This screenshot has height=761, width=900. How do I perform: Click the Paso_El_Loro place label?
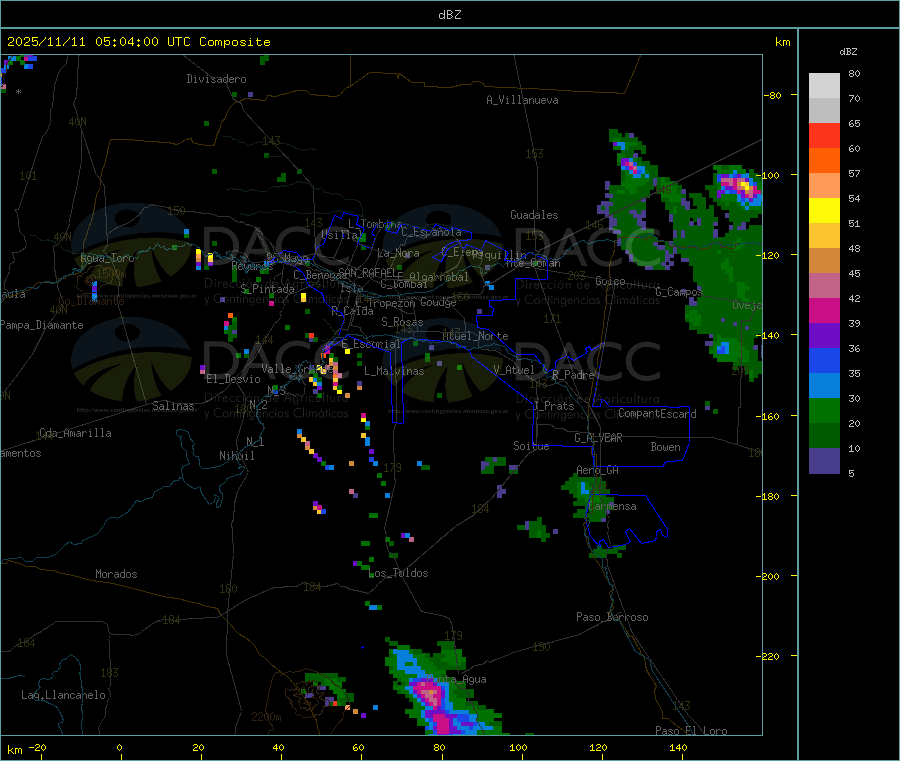(691, 731)
